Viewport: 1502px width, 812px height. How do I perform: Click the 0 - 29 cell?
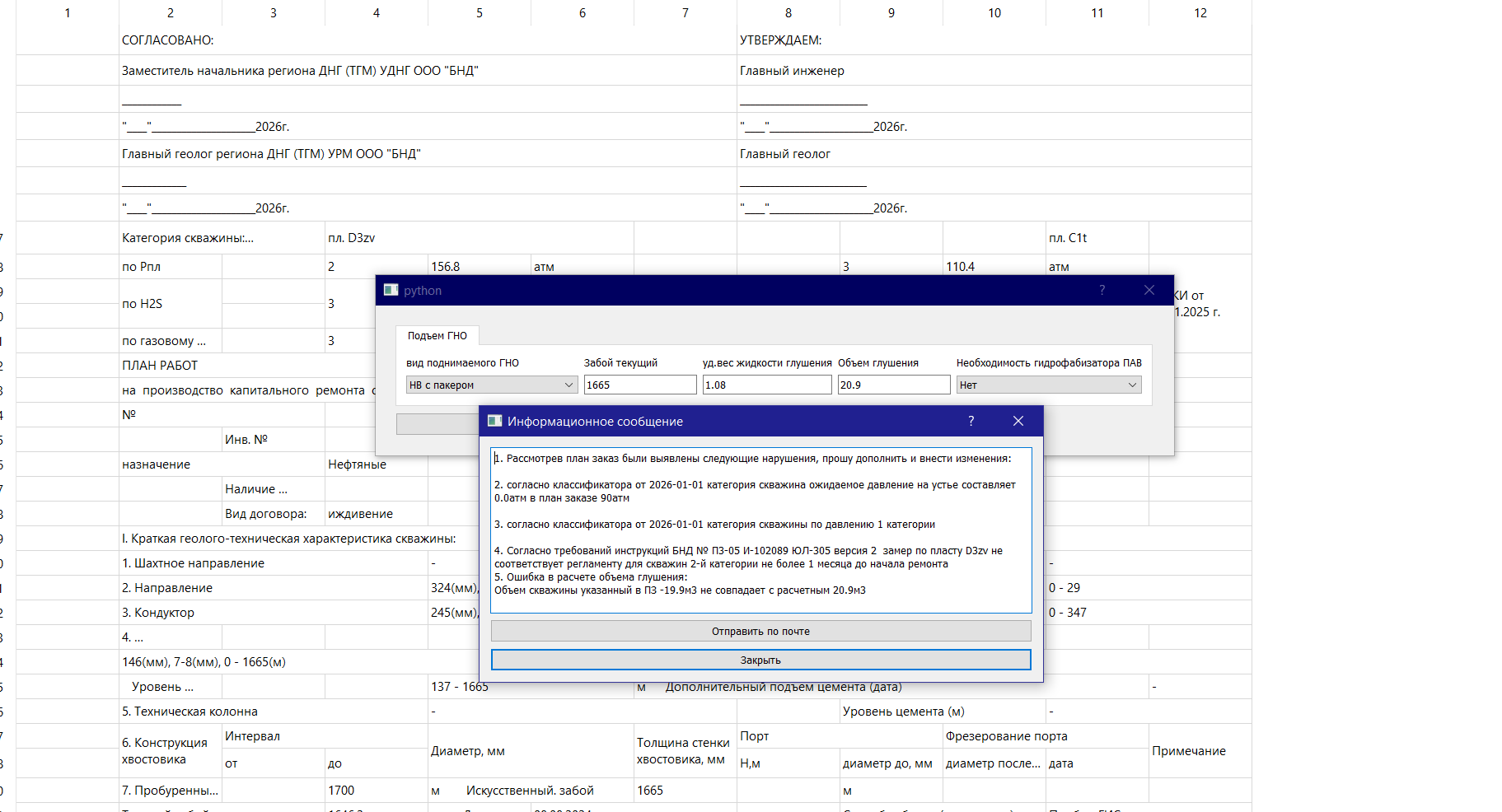pyautogui.click(x=1149, y=588)
